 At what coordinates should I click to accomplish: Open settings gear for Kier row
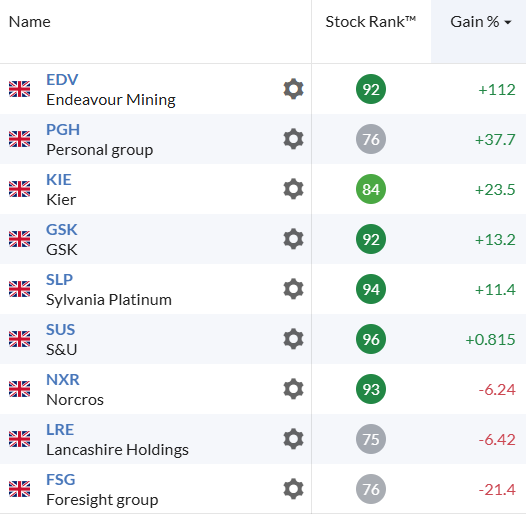click(294, 189)
